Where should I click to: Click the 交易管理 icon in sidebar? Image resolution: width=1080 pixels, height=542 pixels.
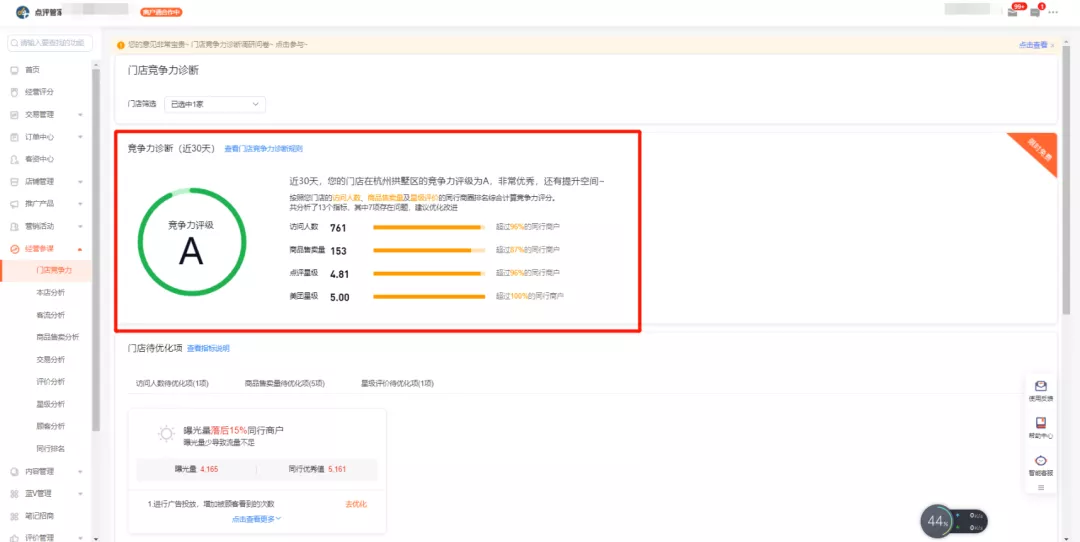tap(14, 114)
